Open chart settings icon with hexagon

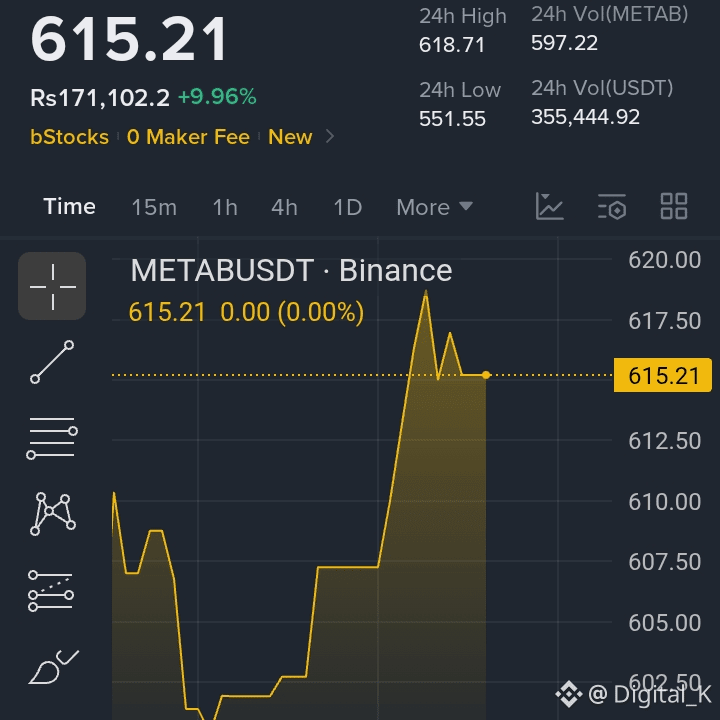point(612,206)
